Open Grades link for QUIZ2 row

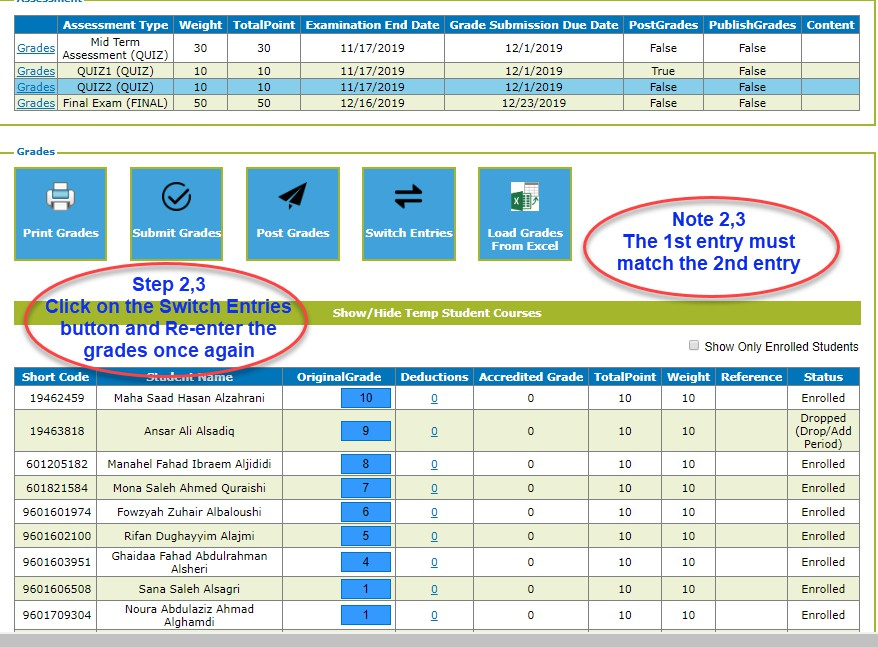(x=36, y=87)
